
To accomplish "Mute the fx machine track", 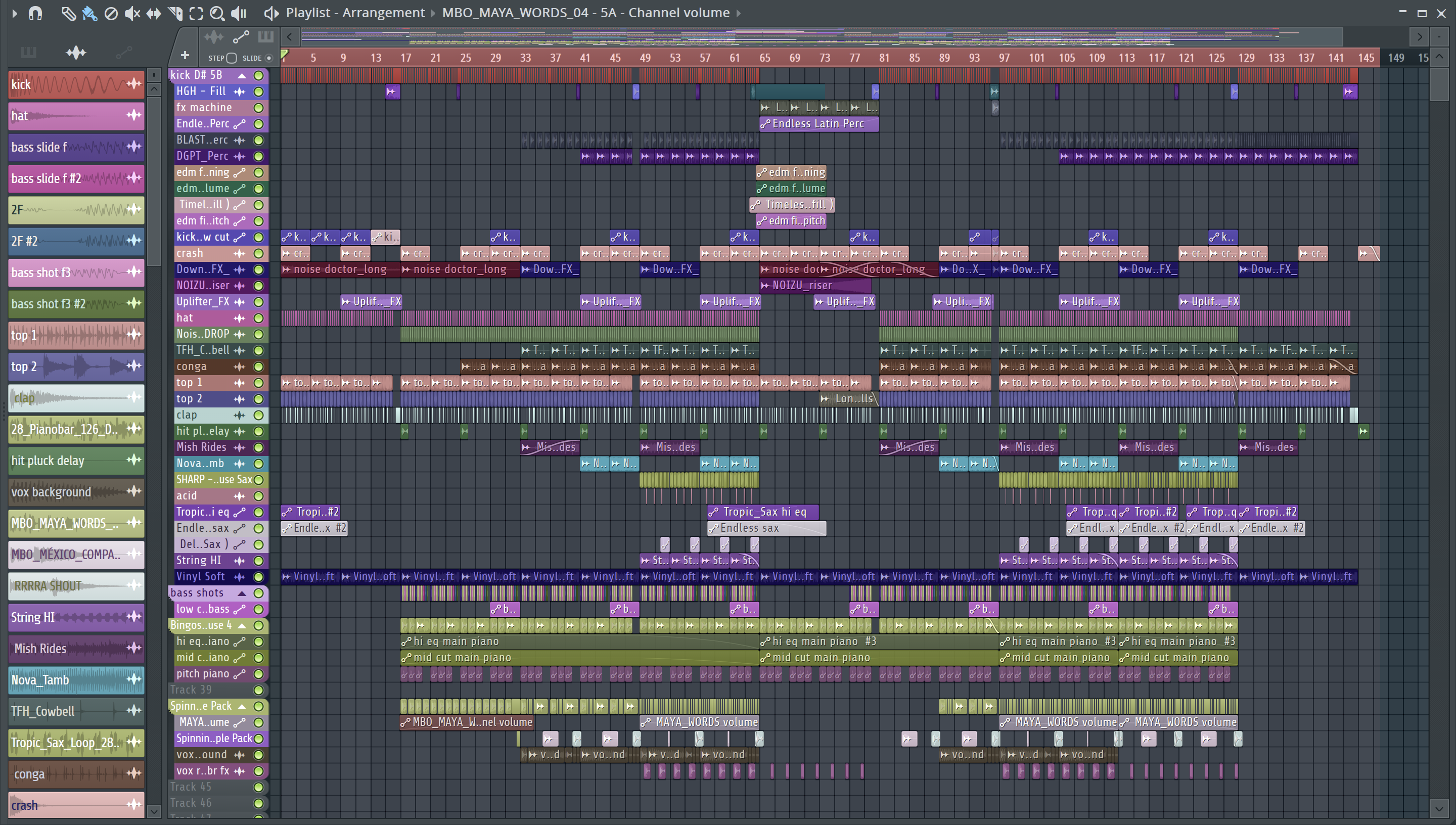I will tap(259, 108).
